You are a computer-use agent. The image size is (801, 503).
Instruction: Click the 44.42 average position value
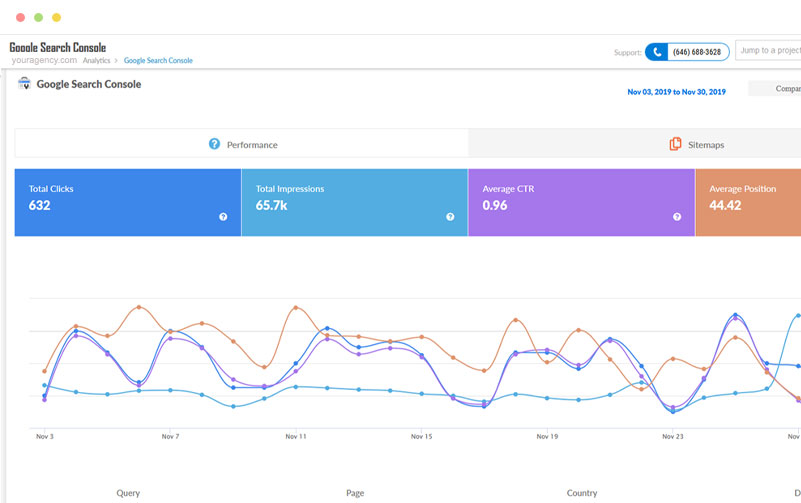click(725, 205)
